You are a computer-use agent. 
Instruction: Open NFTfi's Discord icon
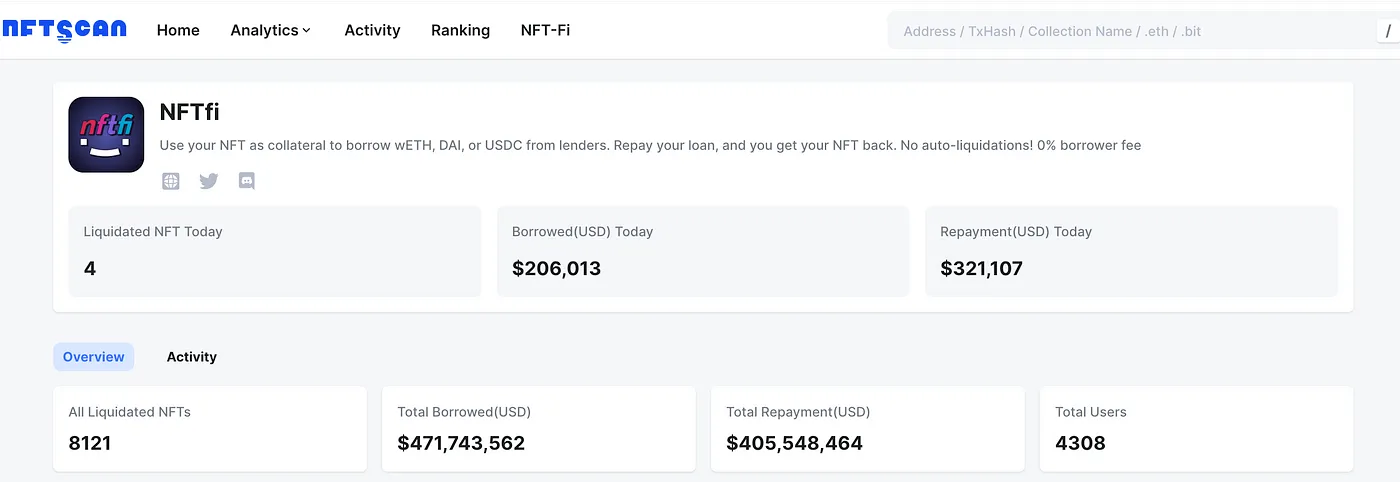tap(246, 181)
